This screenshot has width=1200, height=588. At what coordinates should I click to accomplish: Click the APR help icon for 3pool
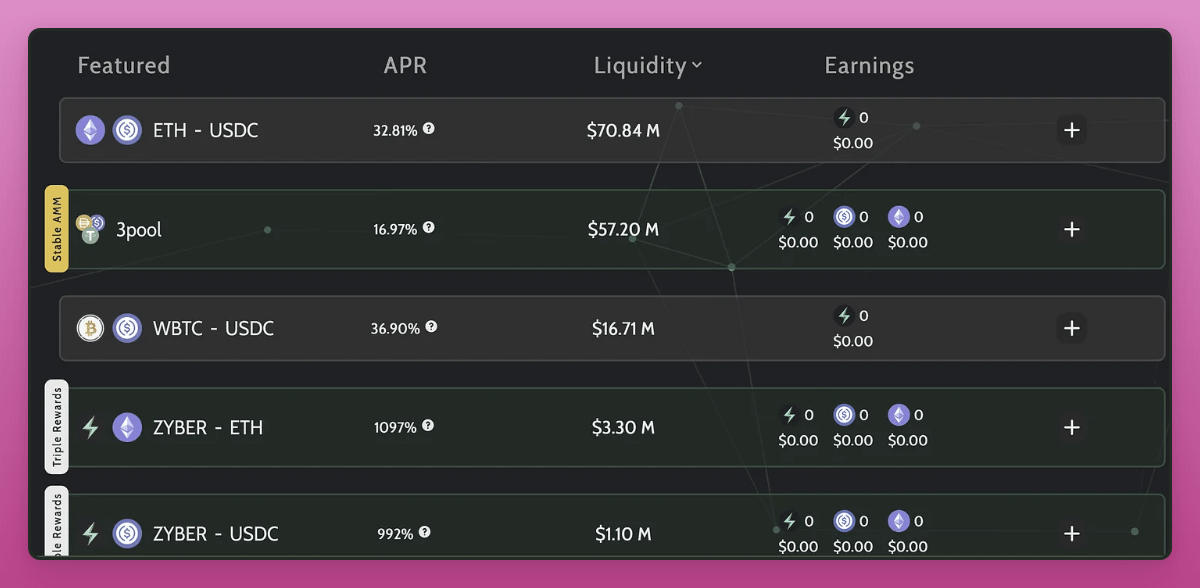tap(429, 228)
